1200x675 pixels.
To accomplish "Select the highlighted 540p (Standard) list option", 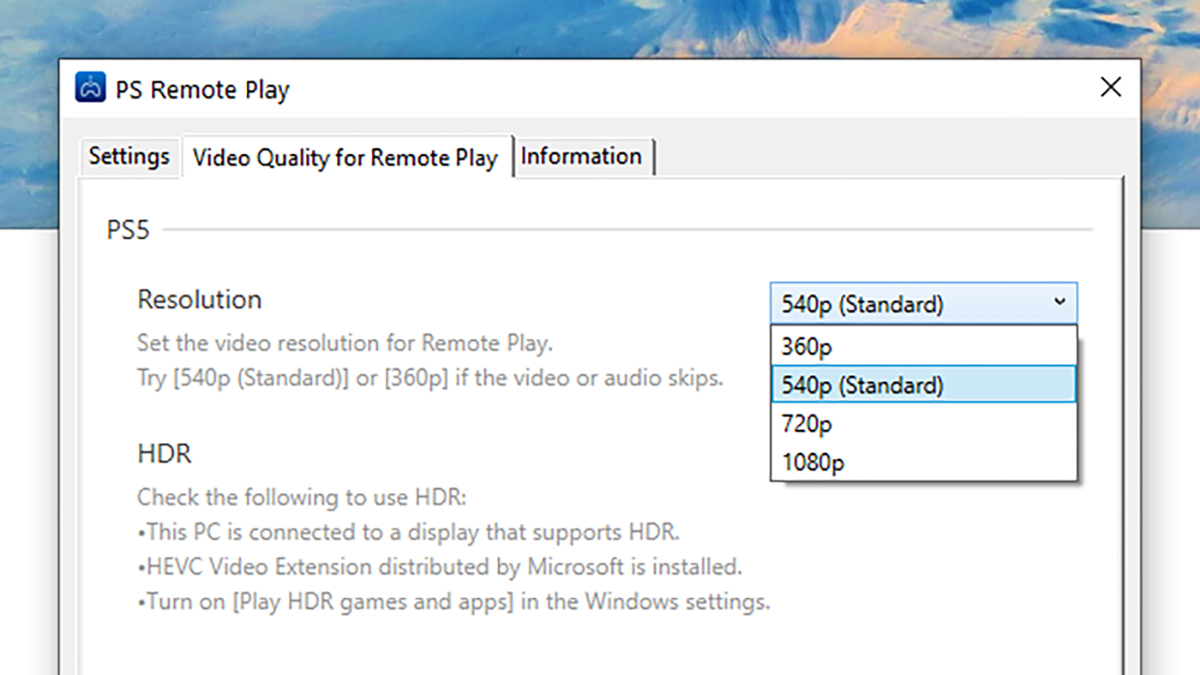I will tap(924, 385).
